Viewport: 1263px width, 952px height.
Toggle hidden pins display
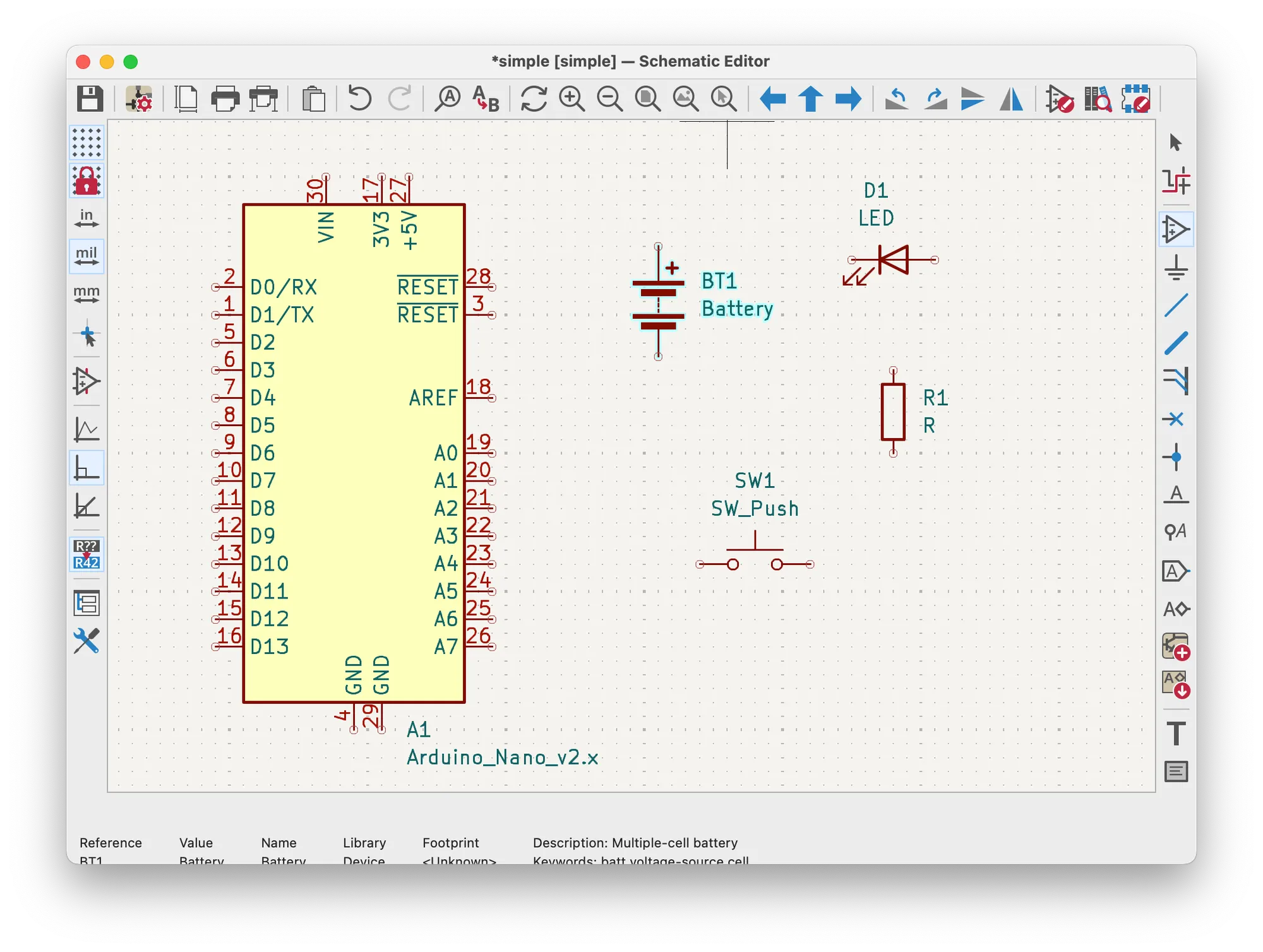pos(87,381)
